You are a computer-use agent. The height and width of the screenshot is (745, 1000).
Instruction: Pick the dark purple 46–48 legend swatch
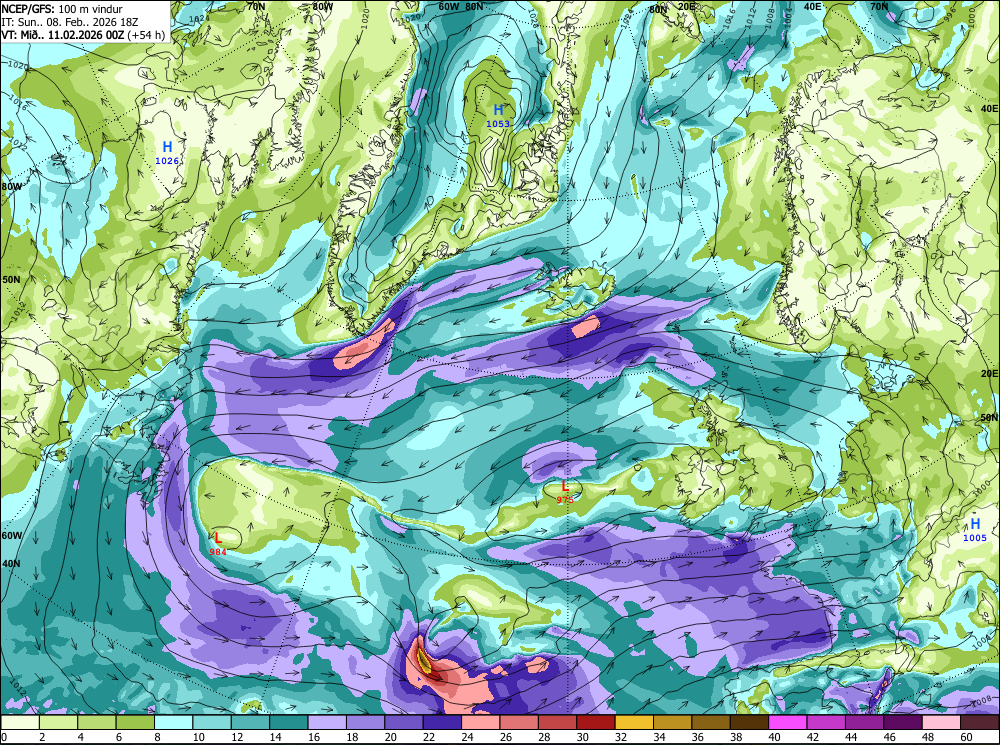[902, 722]
